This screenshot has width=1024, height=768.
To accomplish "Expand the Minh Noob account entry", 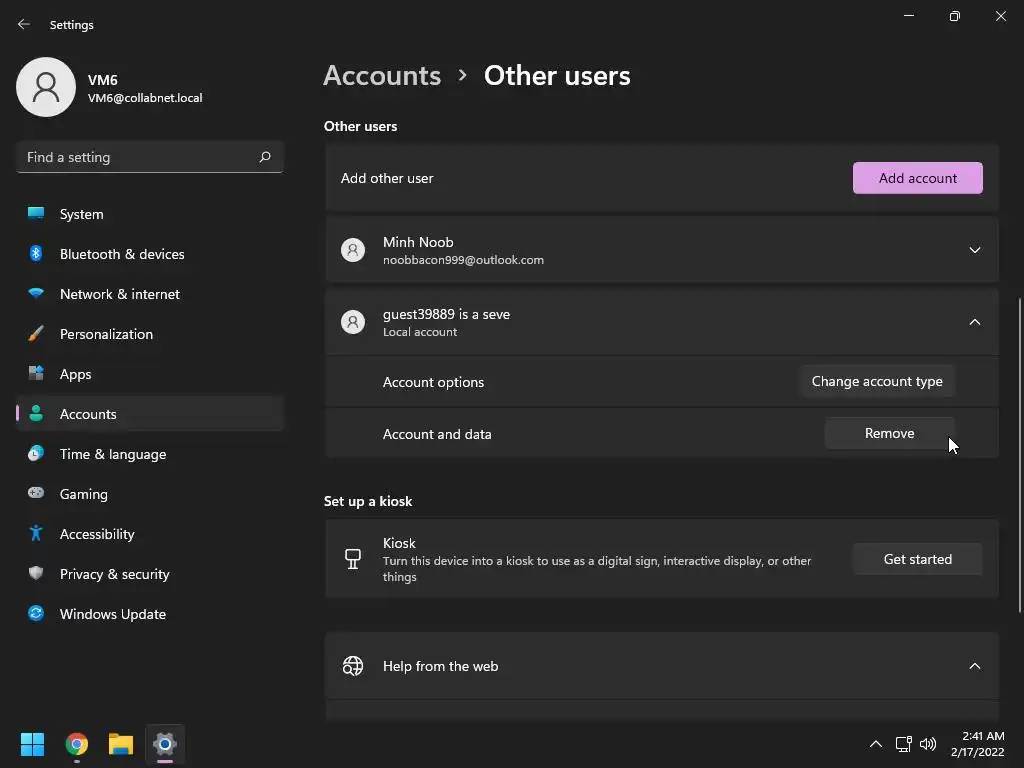I will (x=974, y=250).
